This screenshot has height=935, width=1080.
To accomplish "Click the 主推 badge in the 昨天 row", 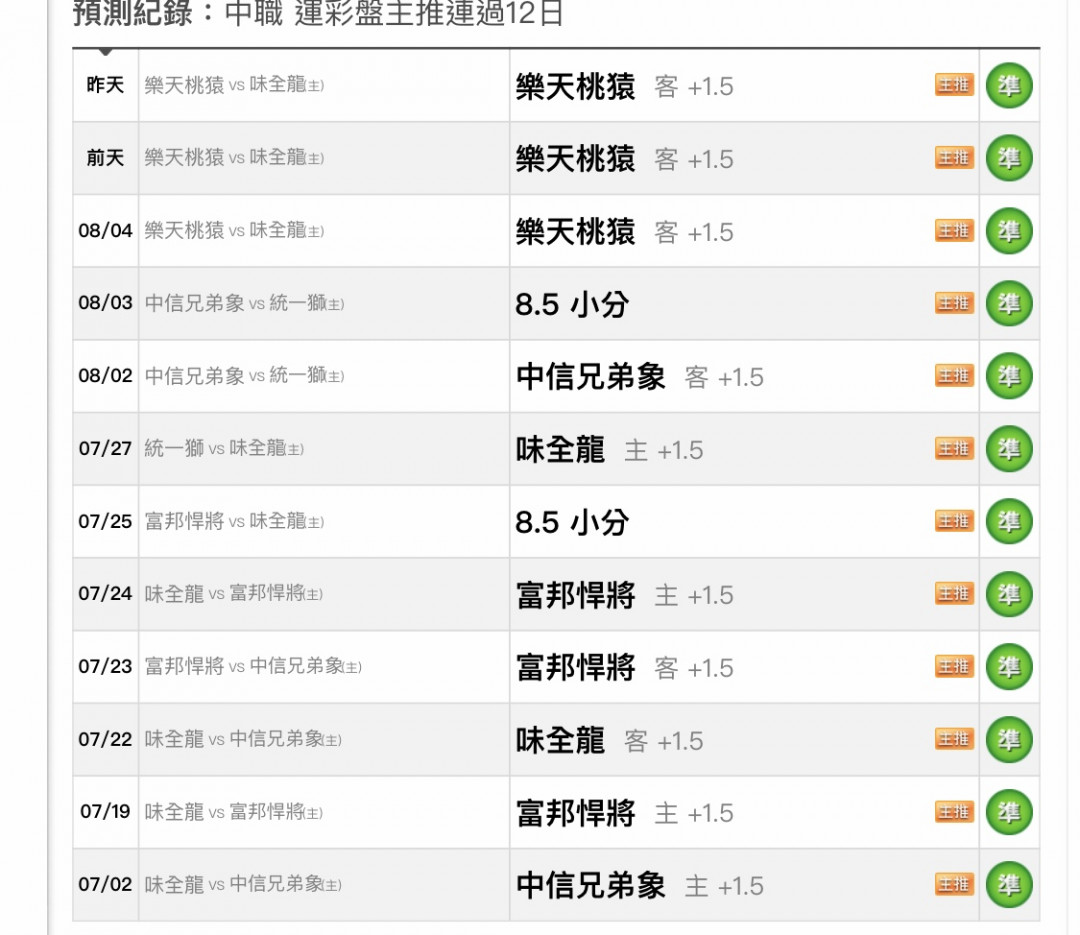I will click(x=954, y=85).
